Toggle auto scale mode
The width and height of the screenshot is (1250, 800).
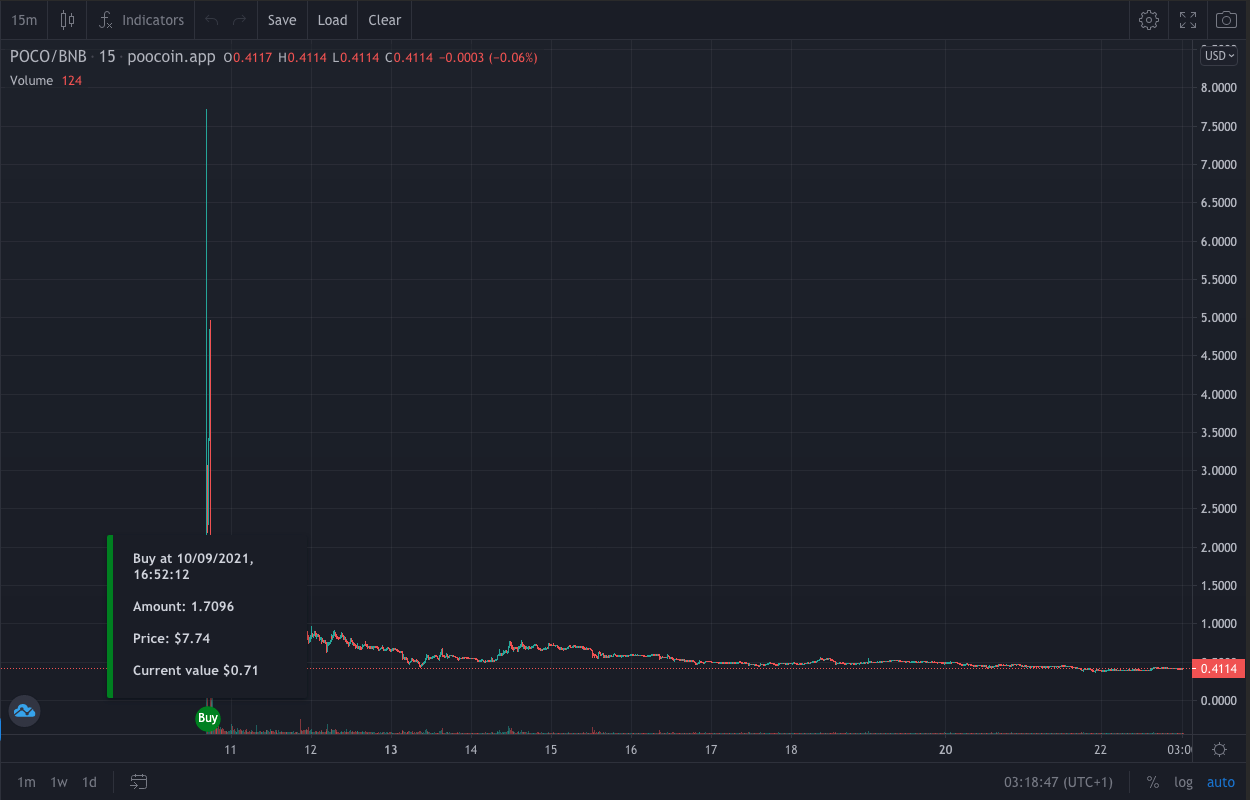coord(1220,782)
